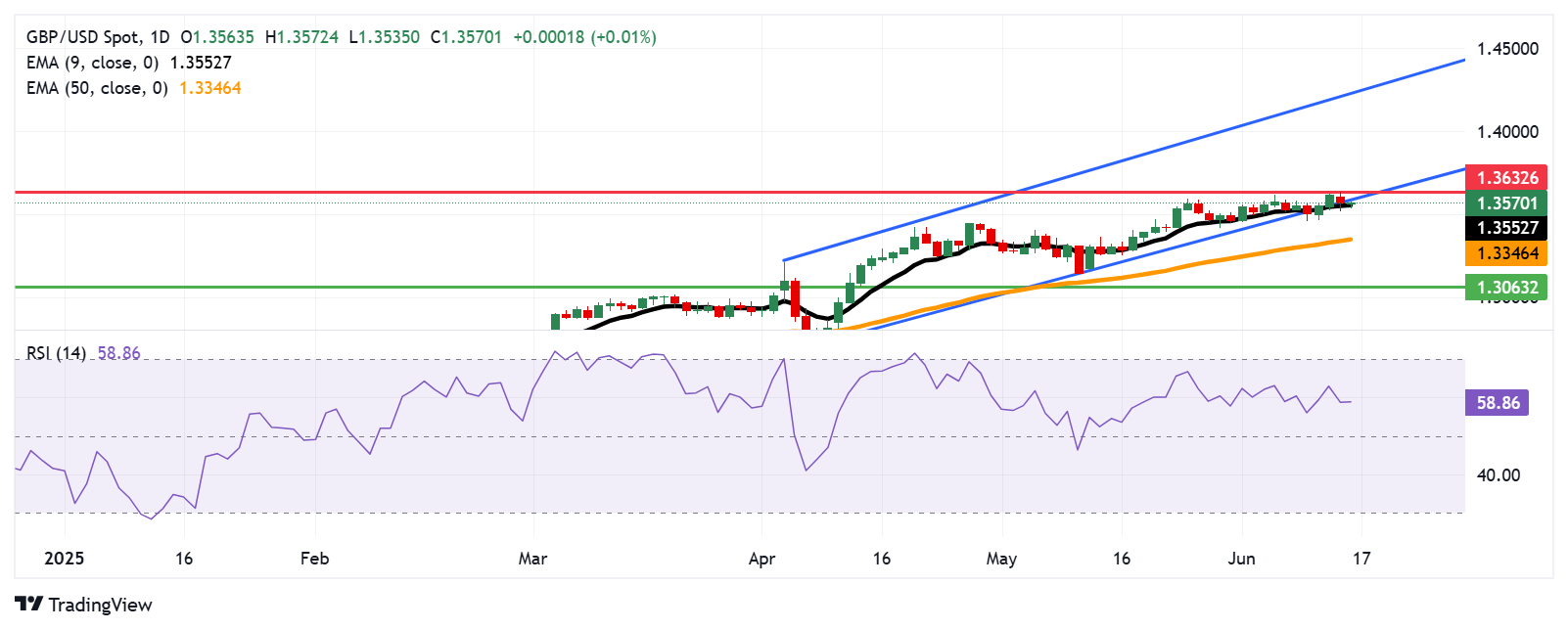This screenshot has width=1568, height=630.
Task: Click the 1.40000 price axis level
Action: 1506,132
